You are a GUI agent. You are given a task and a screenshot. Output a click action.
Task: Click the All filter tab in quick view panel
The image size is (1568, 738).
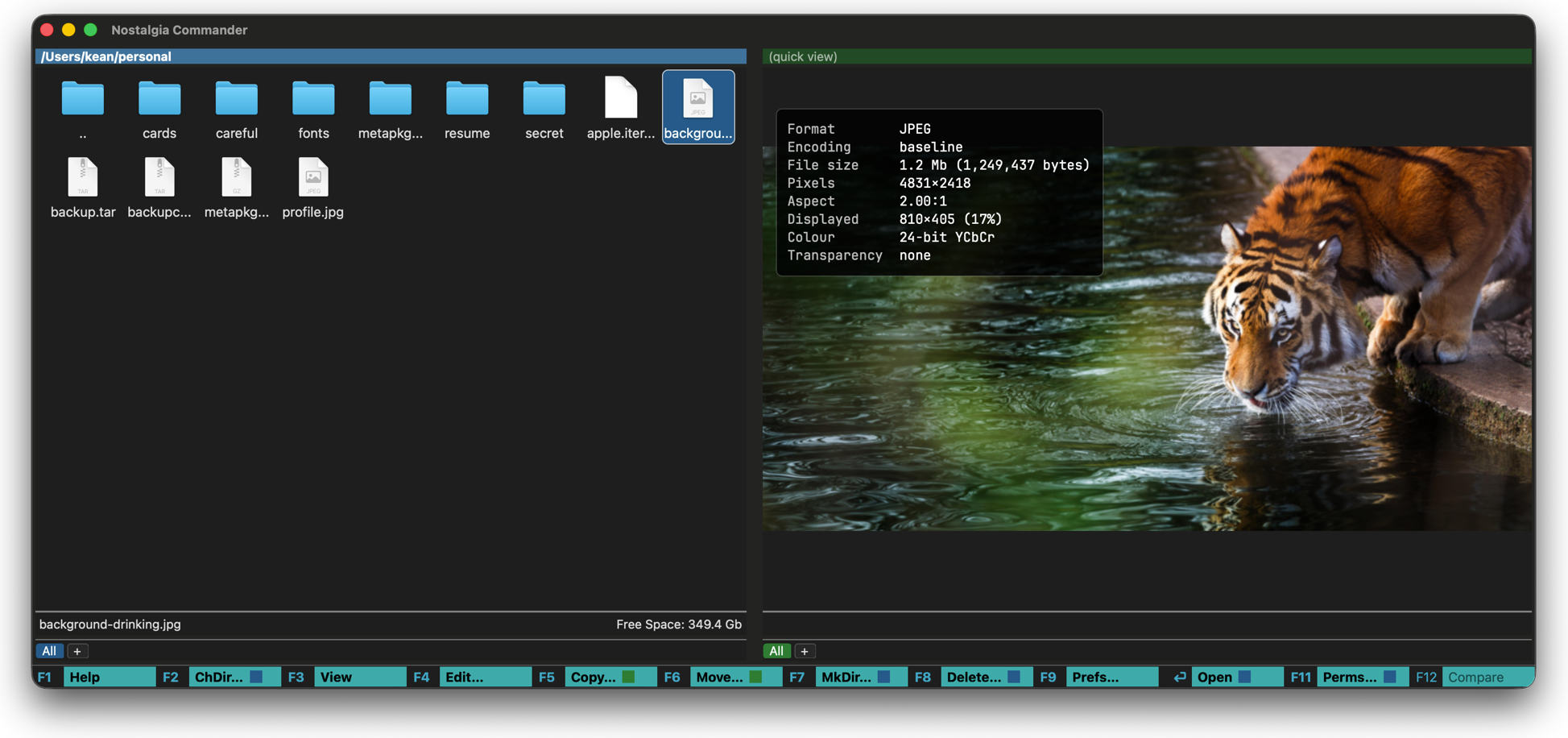(776, 651)
